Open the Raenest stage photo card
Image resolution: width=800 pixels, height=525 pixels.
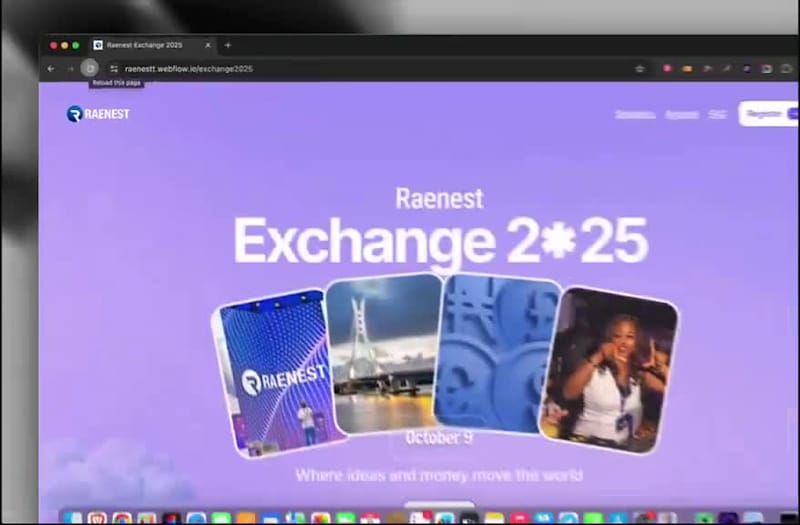pyautogui.click(x=278, y=373)
